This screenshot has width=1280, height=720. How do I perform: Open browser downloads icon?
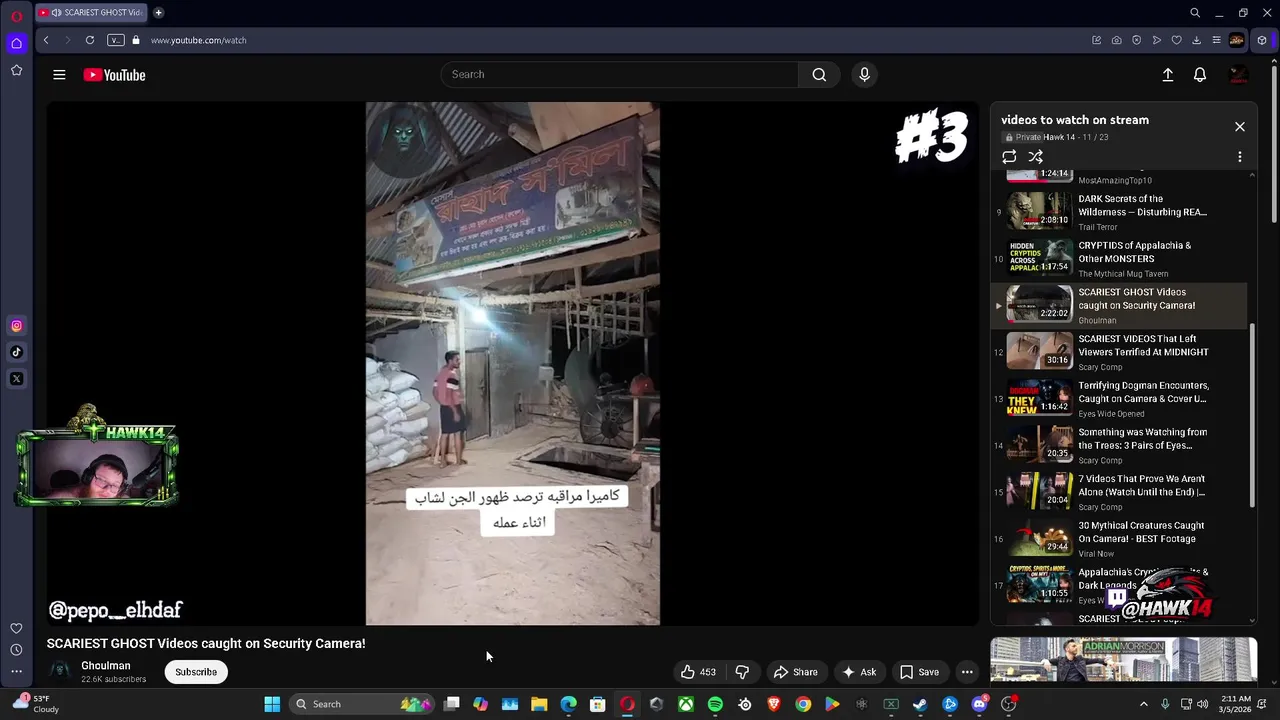(x=1196, y=40)
